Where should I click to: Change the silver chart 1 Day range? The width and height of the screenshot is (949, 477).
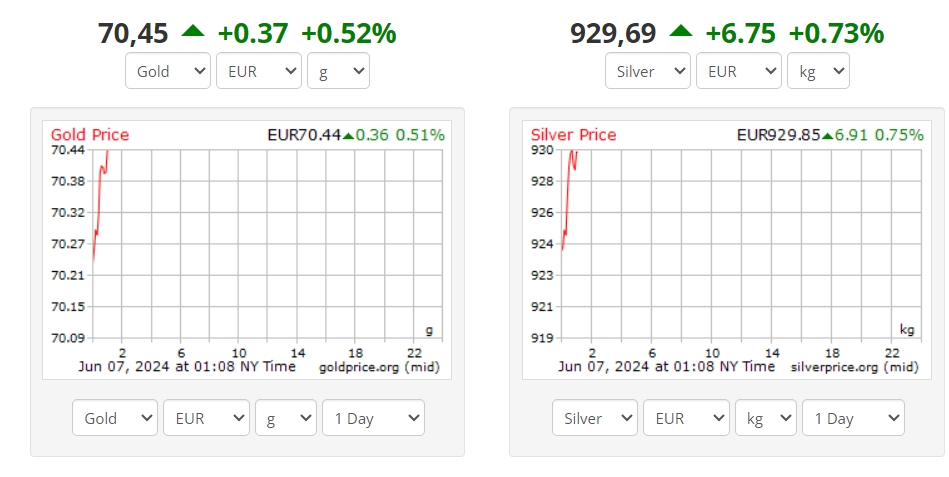point(853,418)
